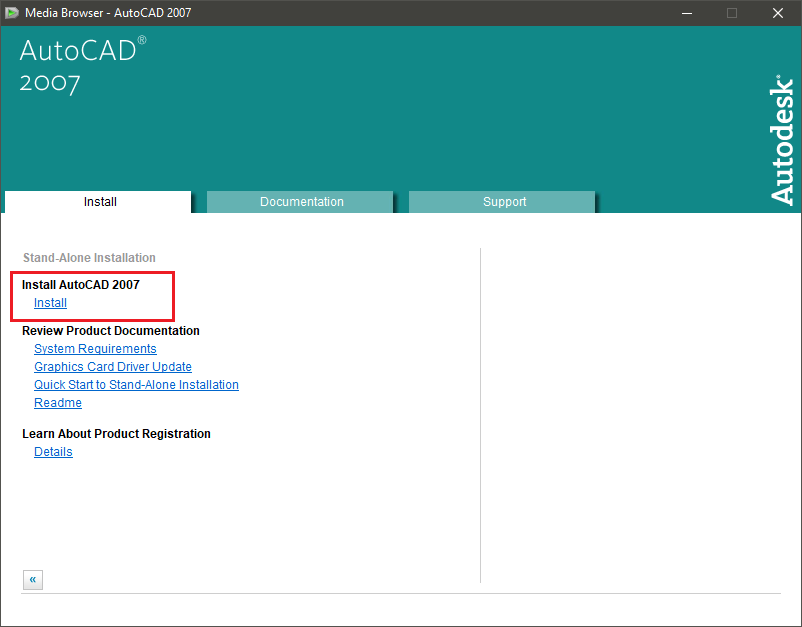This screenshot has width=802, height=627.
Task: Click the Install link under Install AutoCAD 2007
Action: (50, 303)
